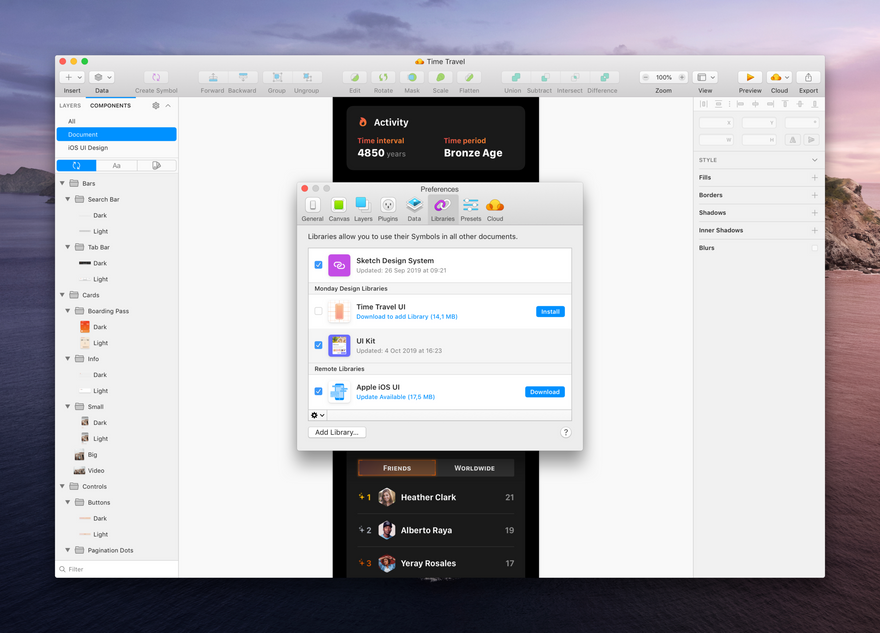The image size is (880, 633).
Task: Enable the Time Travel UI library checkbox
Action: click(x=318, y=311)
